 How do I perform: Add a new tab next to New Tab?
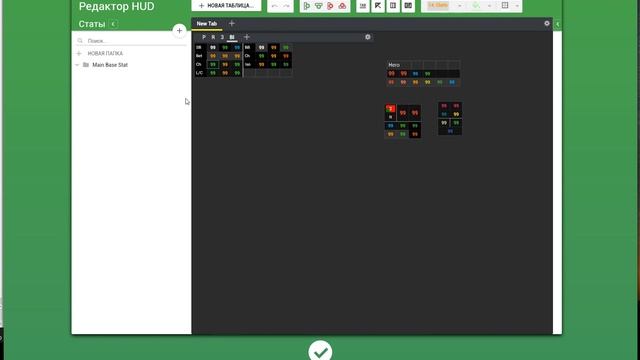pyautogui.click(x=231, y=24)
